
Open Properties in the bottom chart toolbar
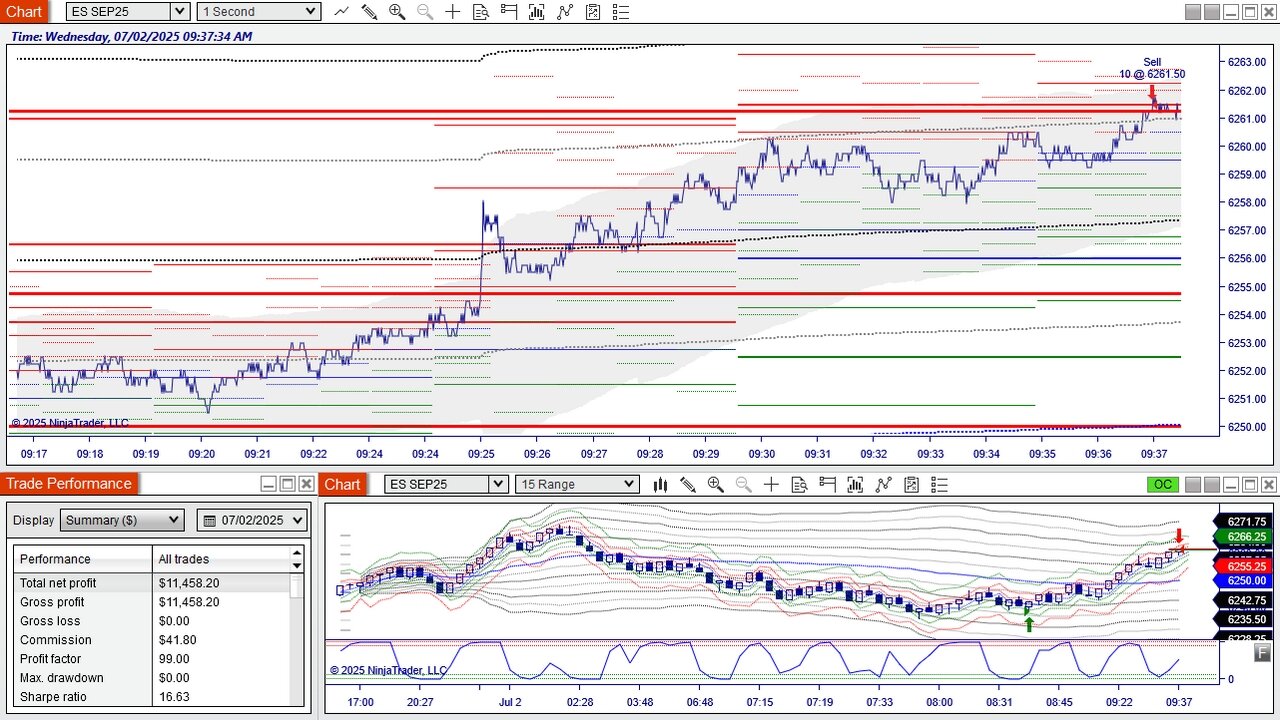click(939, 484)
